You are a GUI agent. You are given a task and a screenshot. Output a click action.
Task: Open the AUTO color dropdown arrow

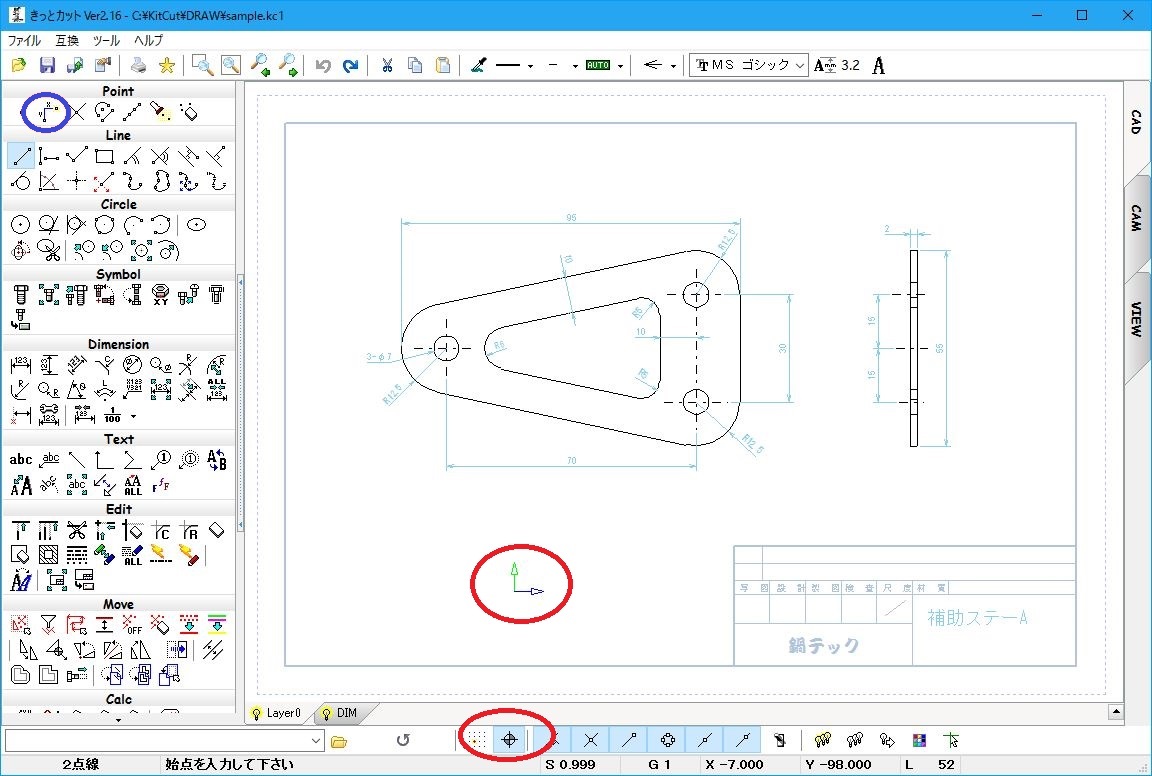point(621,65)
